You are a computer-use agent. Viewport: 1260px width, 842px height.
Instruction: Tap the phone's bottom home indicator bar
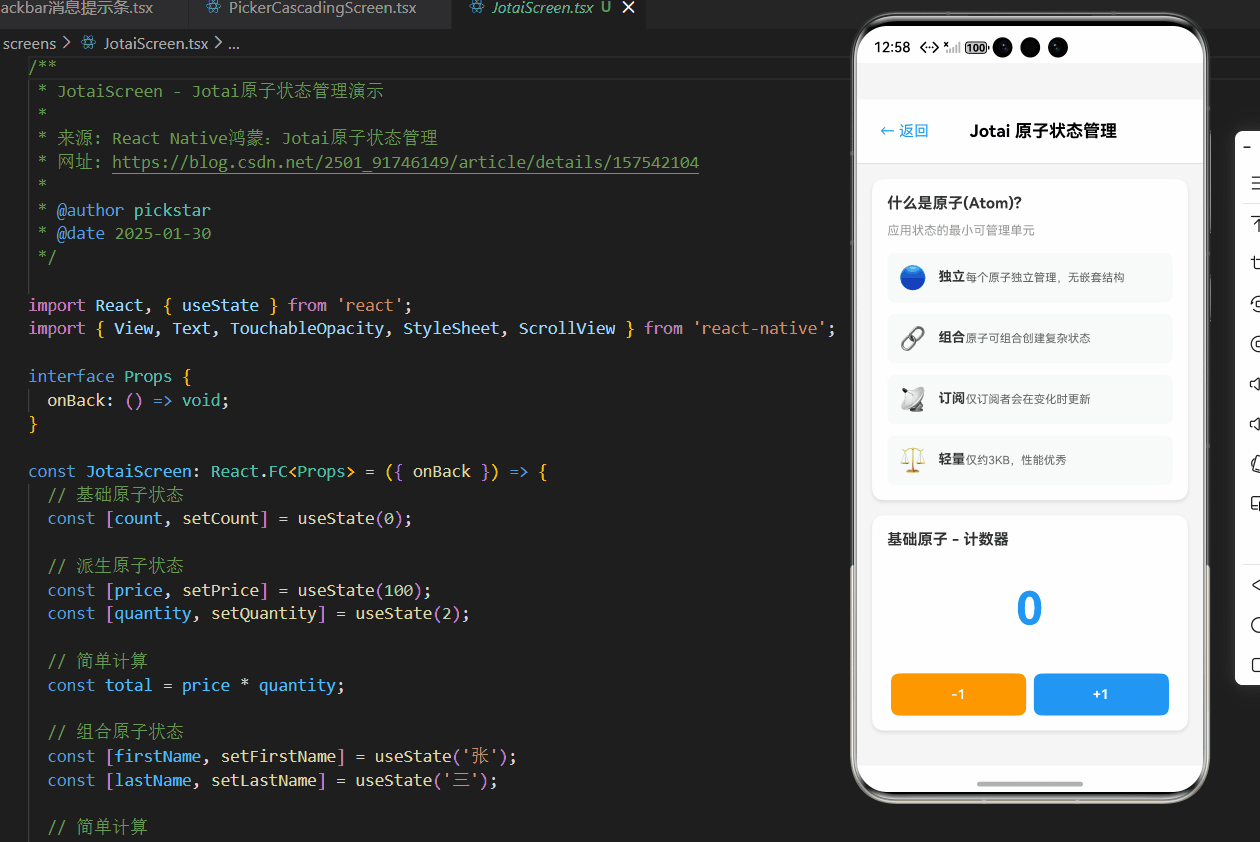[x=1030, y=784]
